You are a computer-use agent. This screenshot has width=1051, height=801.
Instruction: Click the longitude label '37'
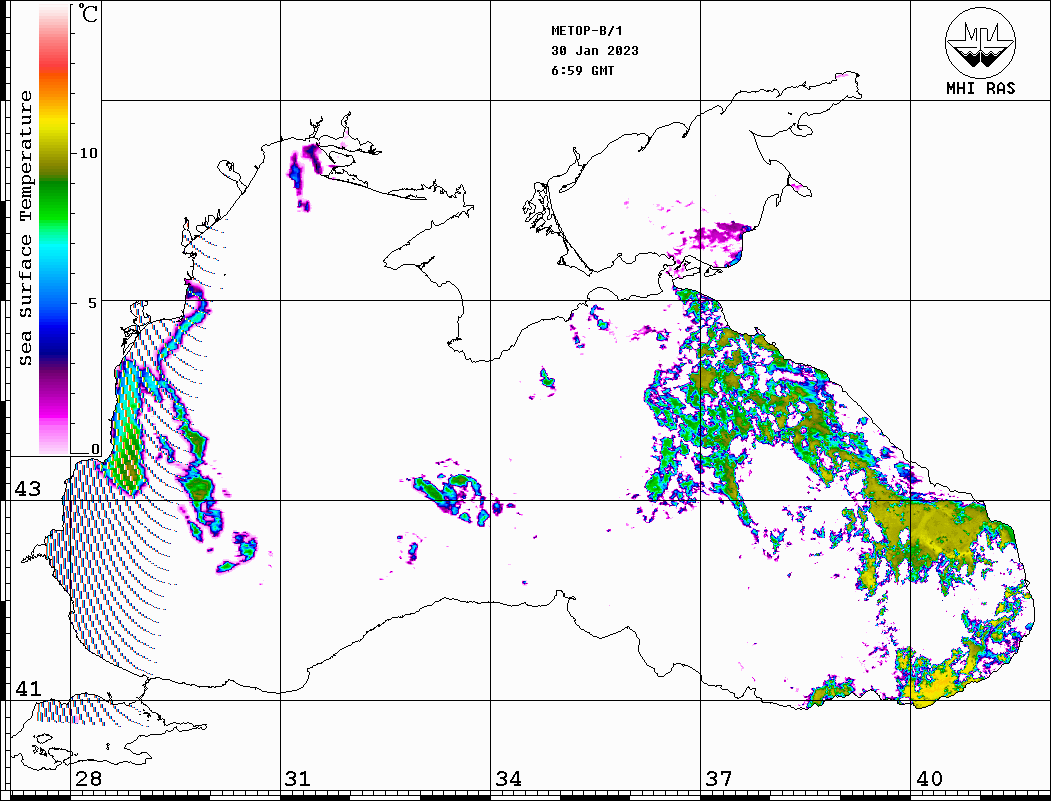point(719,778)
